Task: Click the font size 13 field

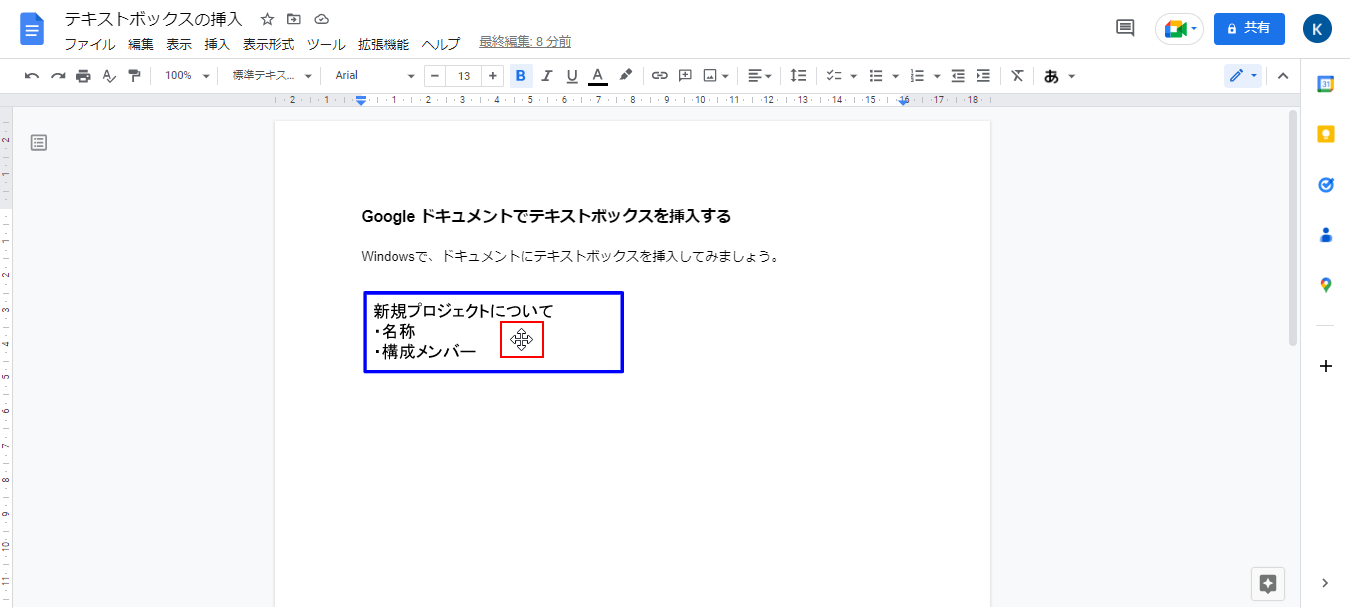Action: (x=464, y=76)
